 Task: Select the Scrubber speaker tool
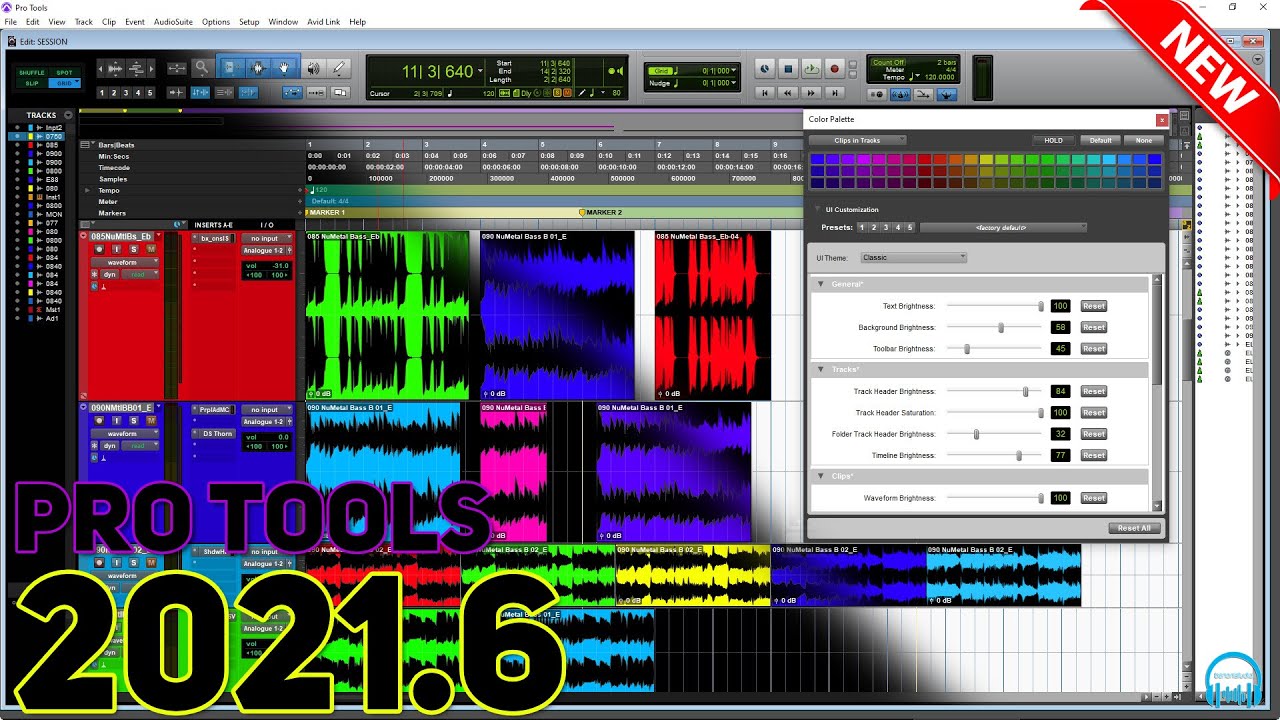point(313,68)
